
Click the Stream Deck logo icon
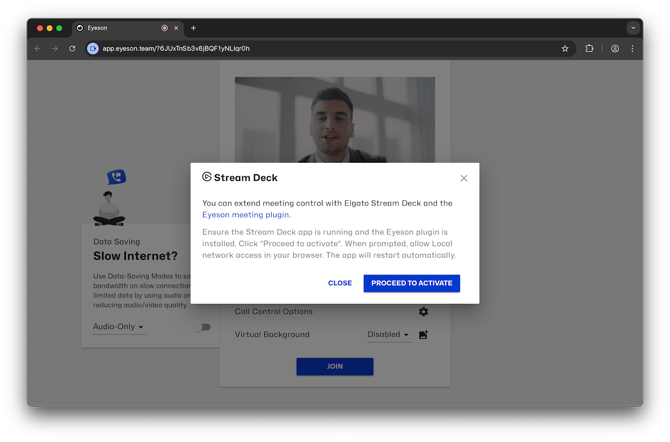[207, 177]
